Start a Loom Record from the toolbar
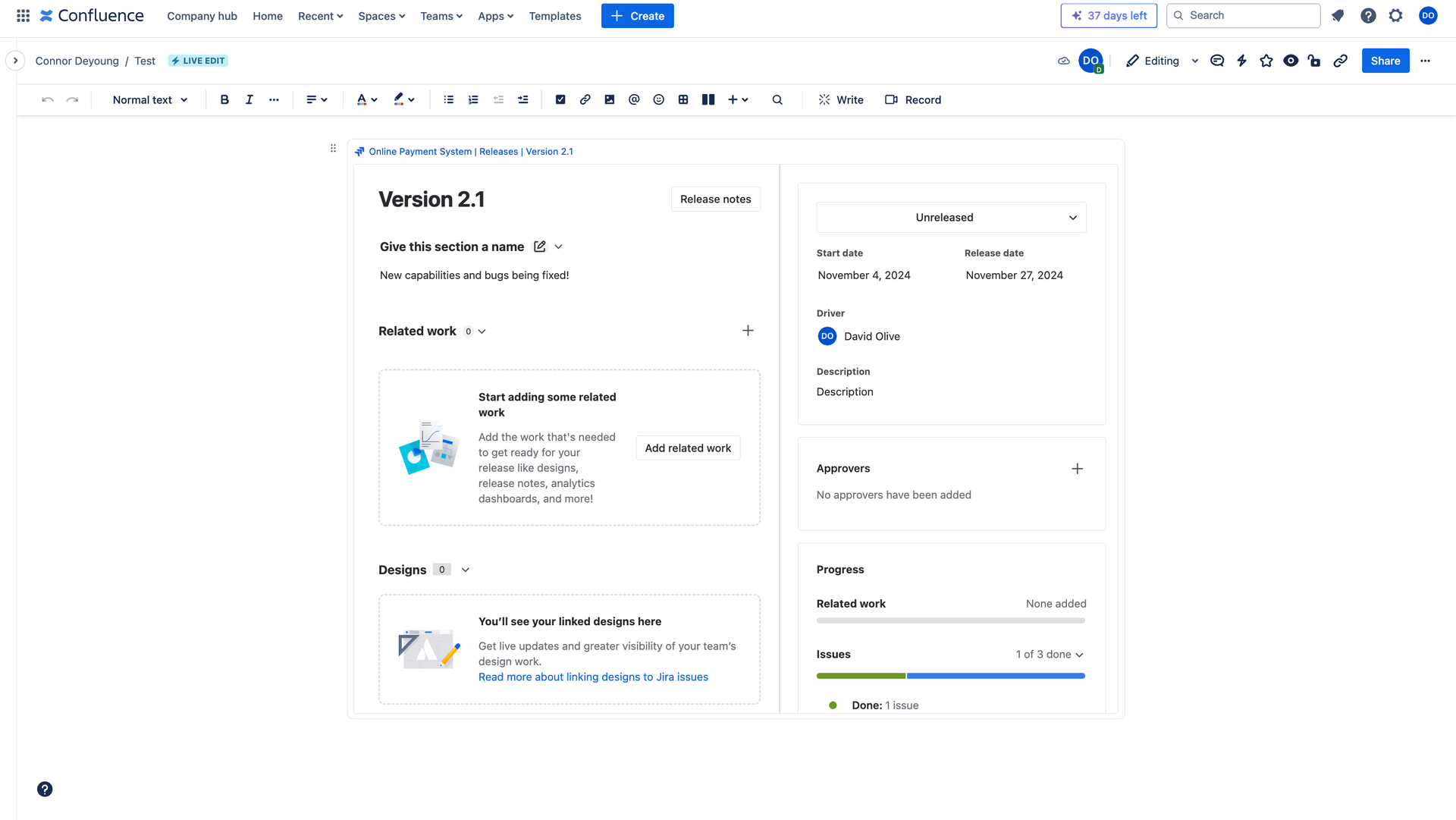This screenshot has width=1456, height=820. (913, 99)
